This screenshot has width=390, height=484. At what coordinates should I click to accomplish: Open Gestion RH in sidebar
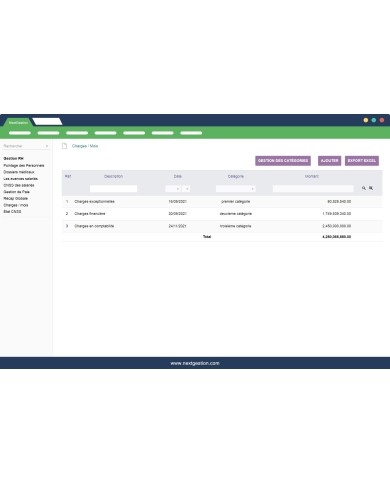click(14, 158)
